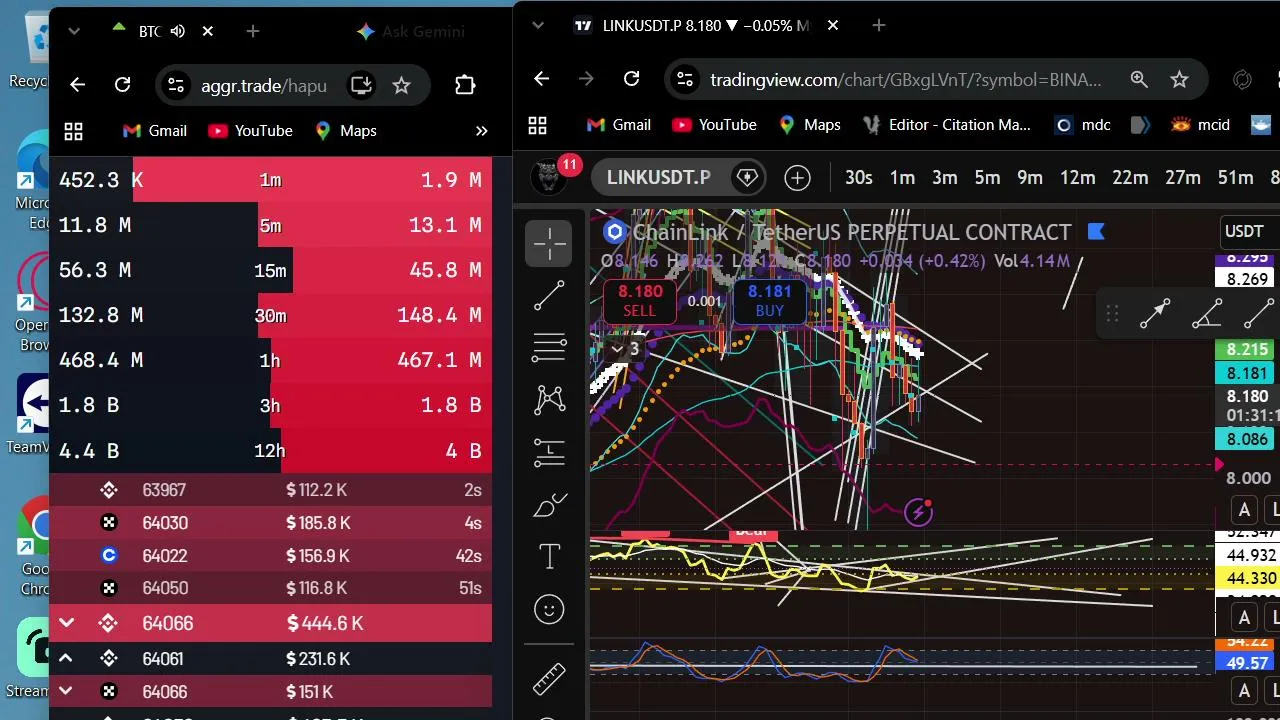Open zoom magnifier in TradingView address bar

(1139, 79)
